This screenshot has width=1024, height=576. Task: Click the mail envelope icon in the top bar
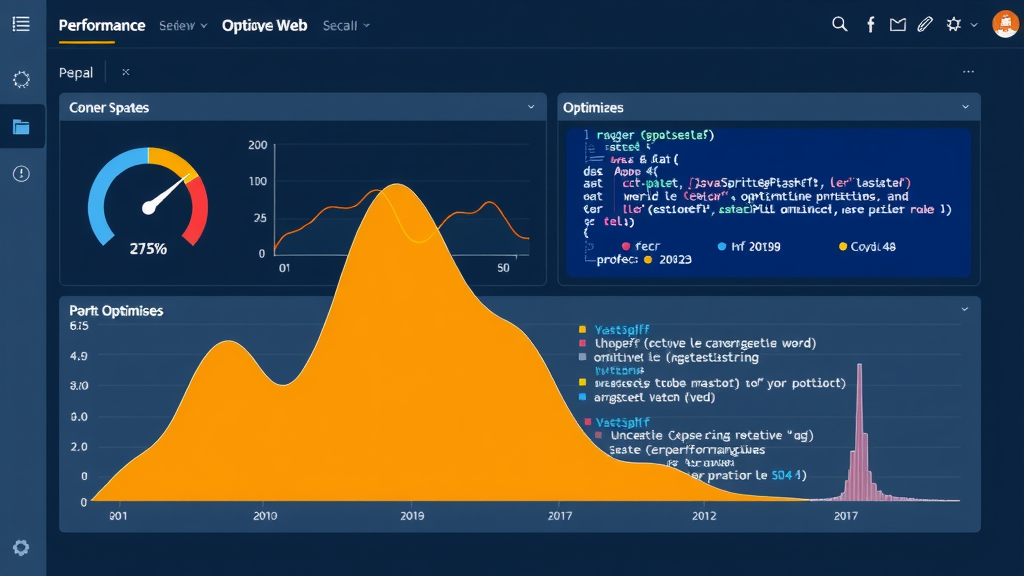[x=896, y=23]
